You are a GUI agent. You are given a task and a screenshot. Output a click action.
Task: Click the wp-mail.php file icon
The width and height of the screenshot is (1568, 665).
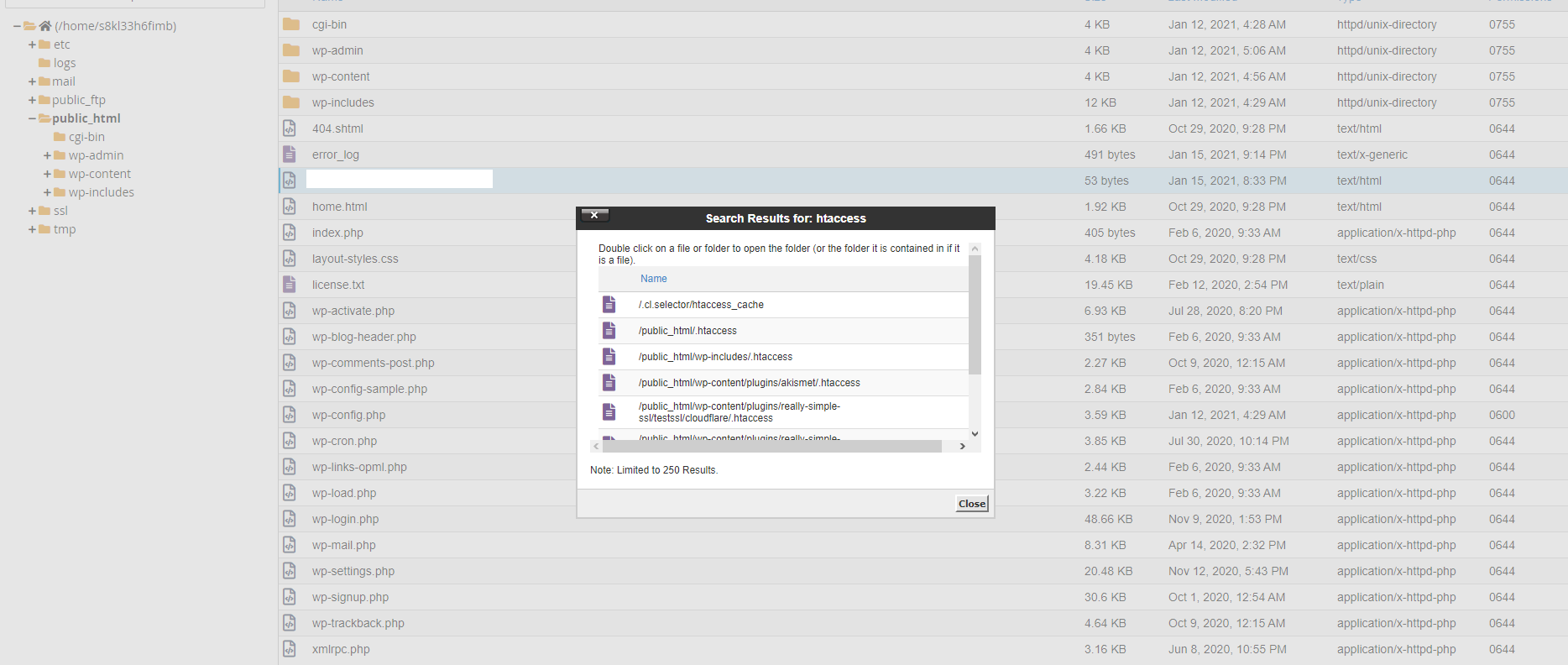pyautogui.click(x=290, y=545)
